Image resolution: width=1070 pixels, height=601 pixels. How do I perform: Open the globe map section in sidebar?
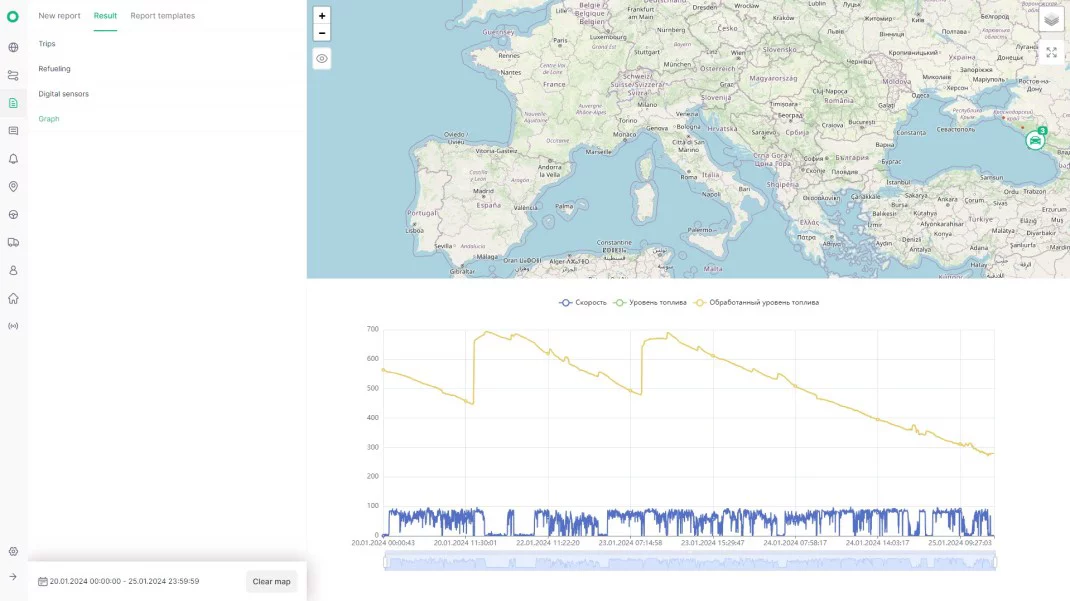(x=13, y=48)
